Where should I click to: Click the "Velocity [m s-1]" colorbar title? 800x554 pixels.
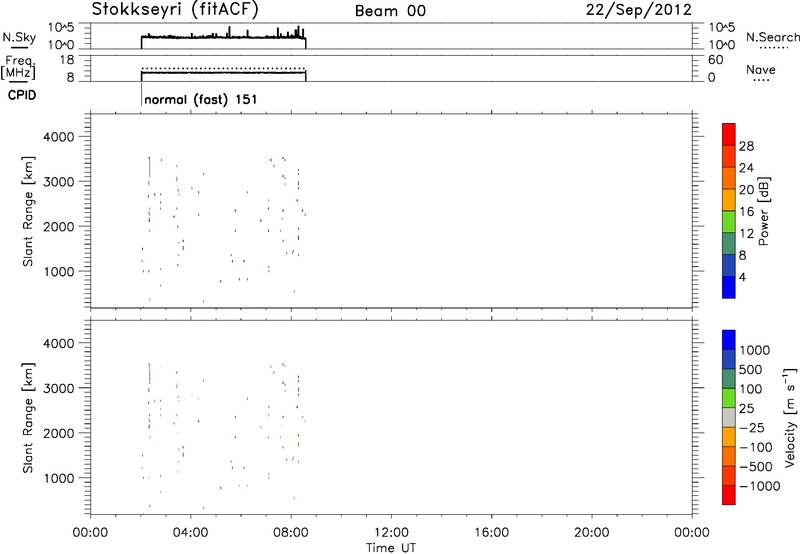(x=790, y=417)
